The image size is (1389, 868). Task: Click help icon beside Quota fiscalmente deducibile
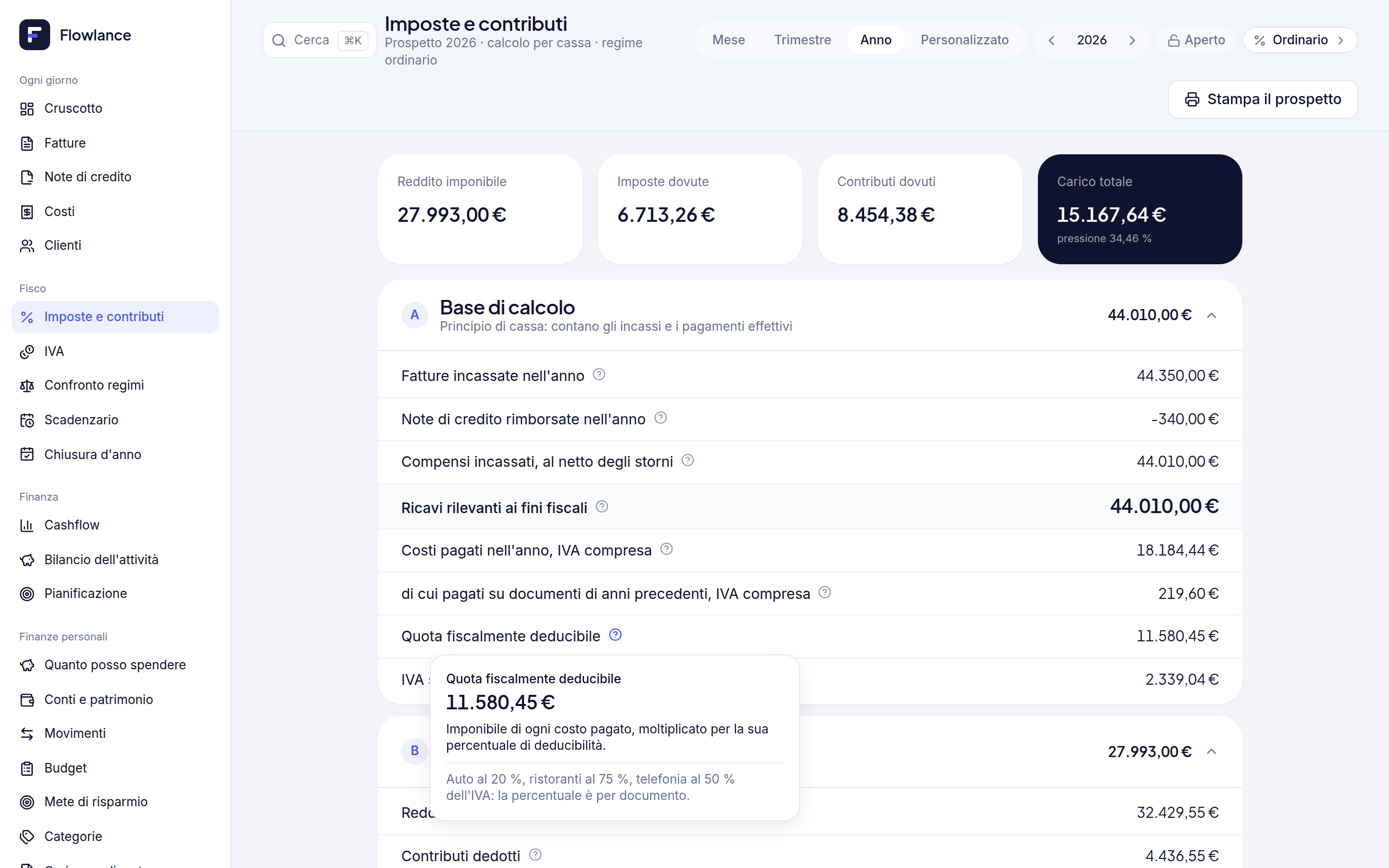pos(615,635)
